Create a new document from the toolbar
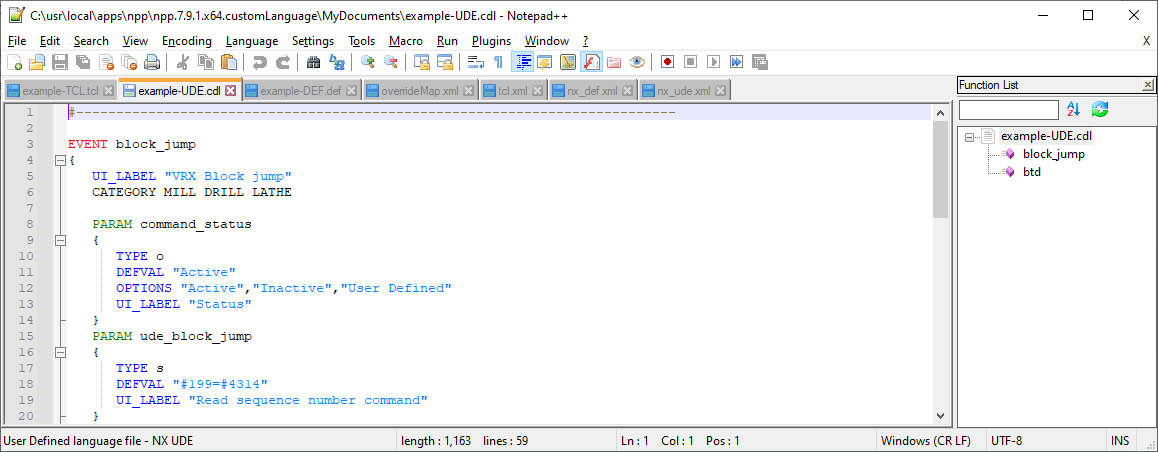Screen dimensions: 1158x452 [14, 62]
